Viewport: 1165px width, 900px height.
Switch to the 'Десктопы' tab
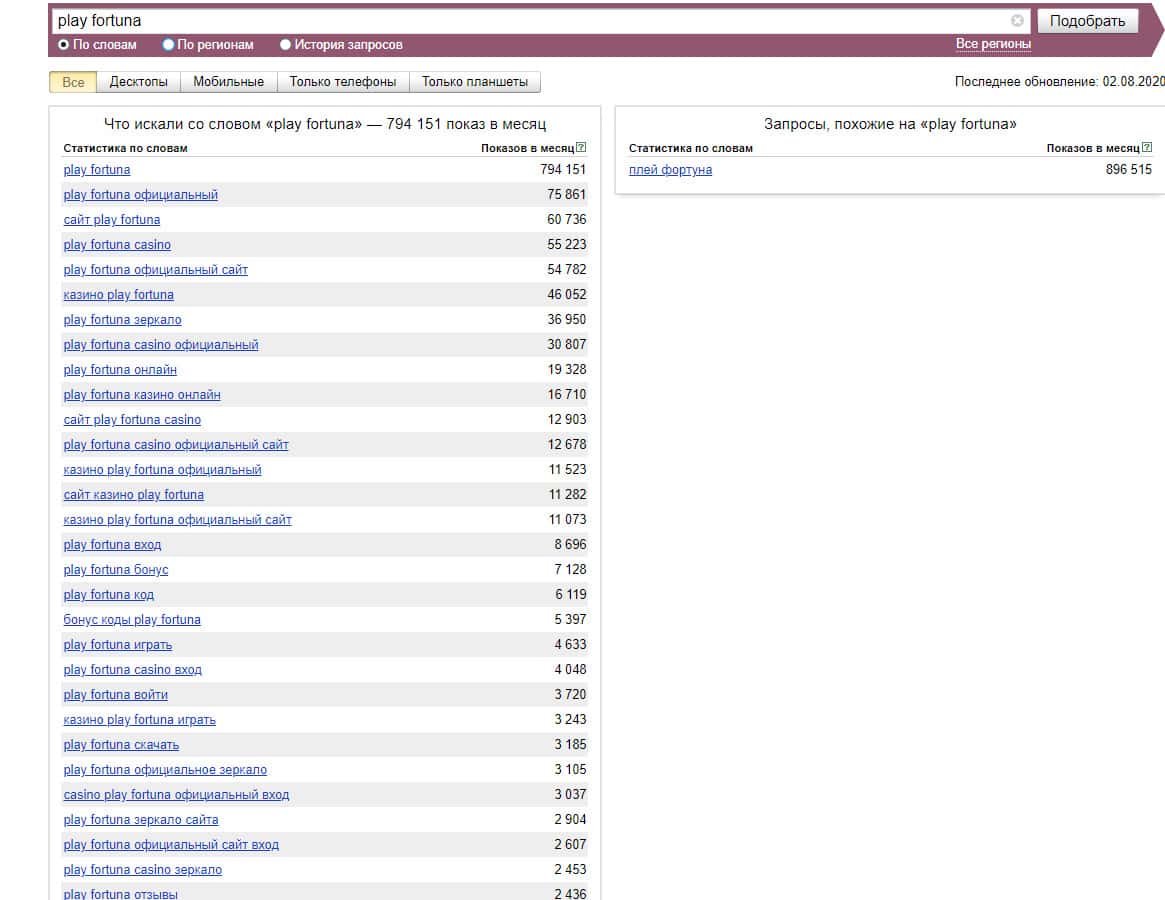tap(139, 82)
